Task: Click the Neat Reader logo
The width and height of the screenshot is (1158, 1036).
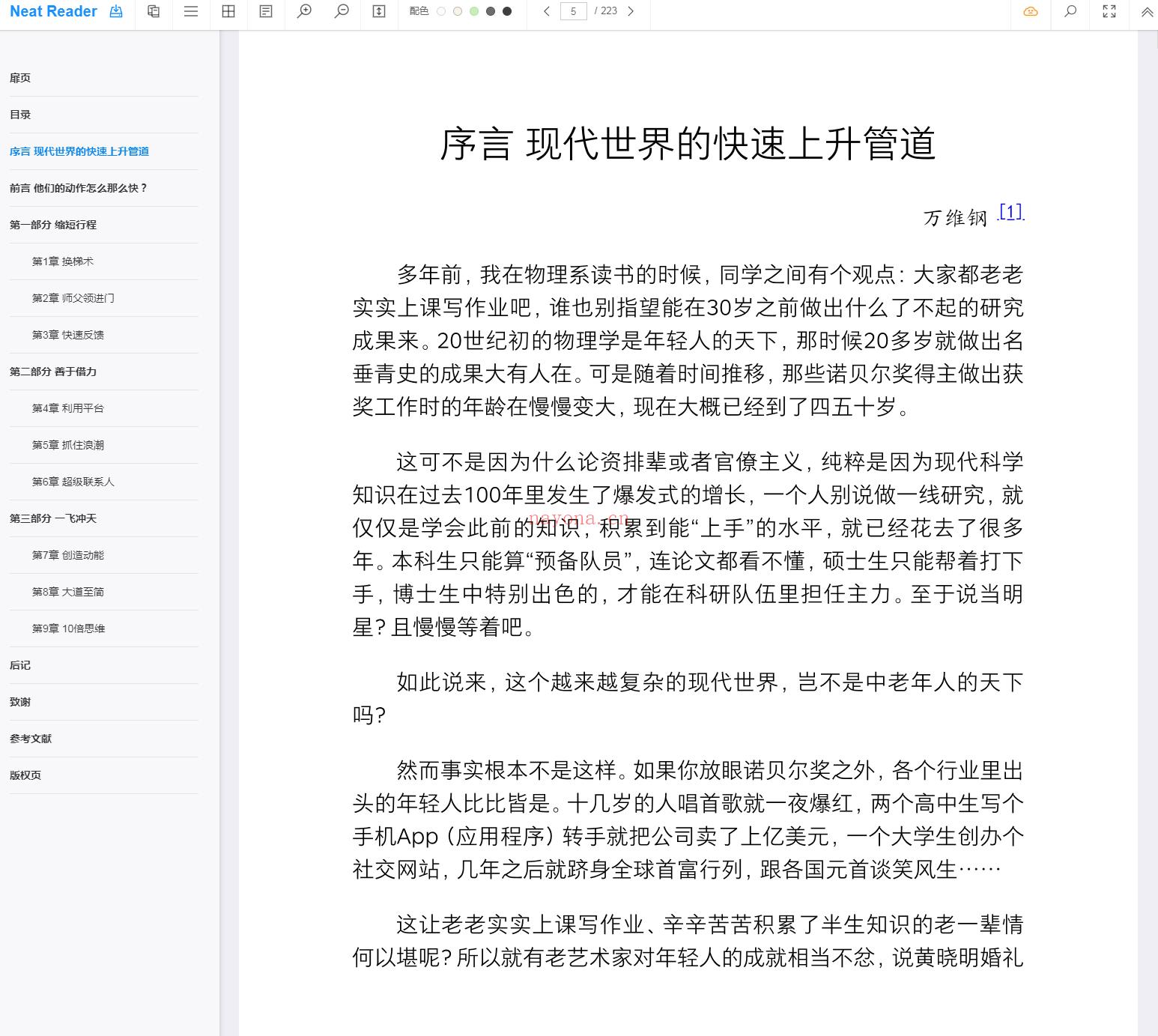Action: point(53,11)
